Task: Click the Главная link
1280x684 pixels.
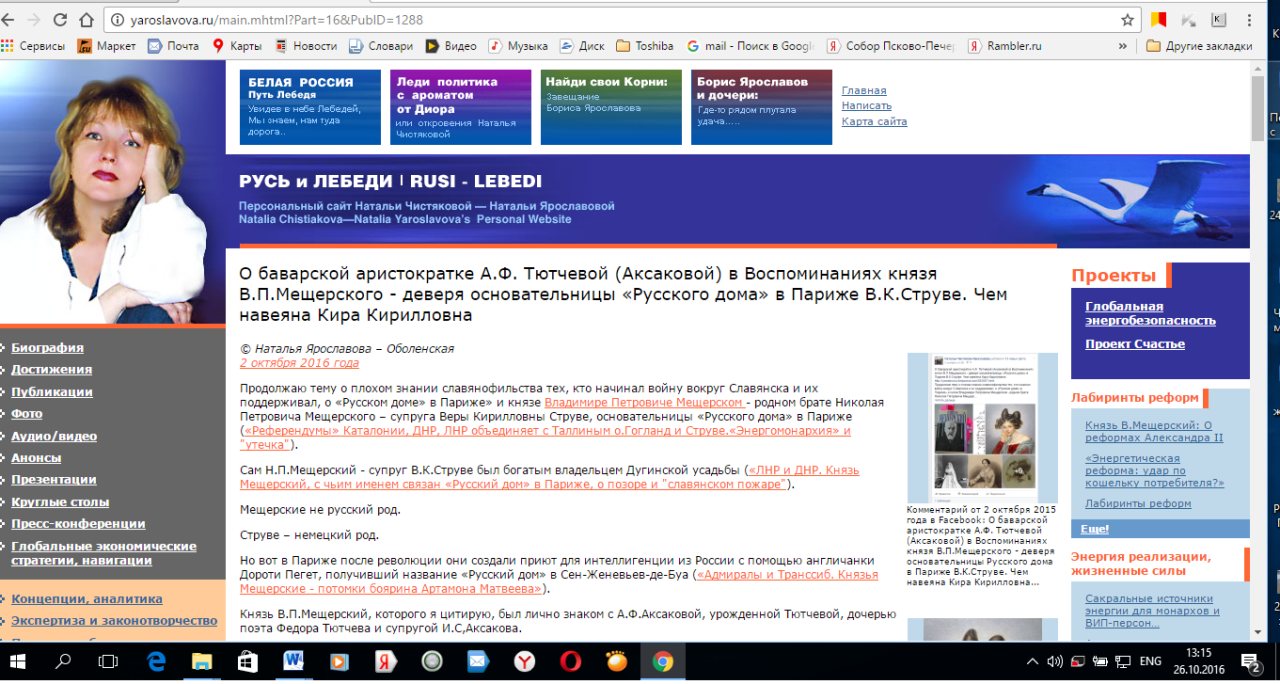Action: click(864, 90)
